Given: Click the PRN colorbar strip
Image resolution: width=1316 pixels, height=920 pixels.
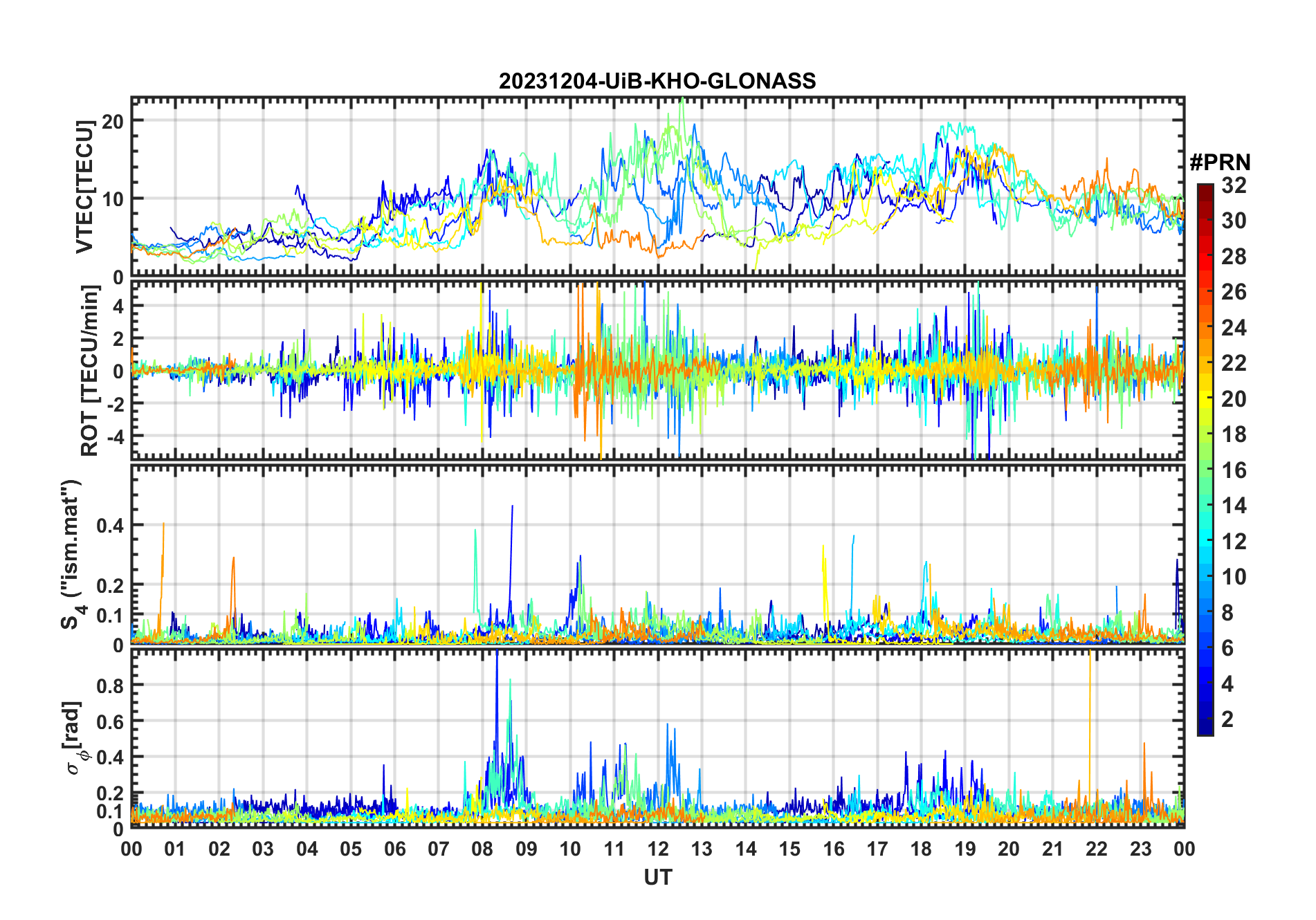Looking at the screenshot, I should pyautogui.click(x=1205, y=459).
